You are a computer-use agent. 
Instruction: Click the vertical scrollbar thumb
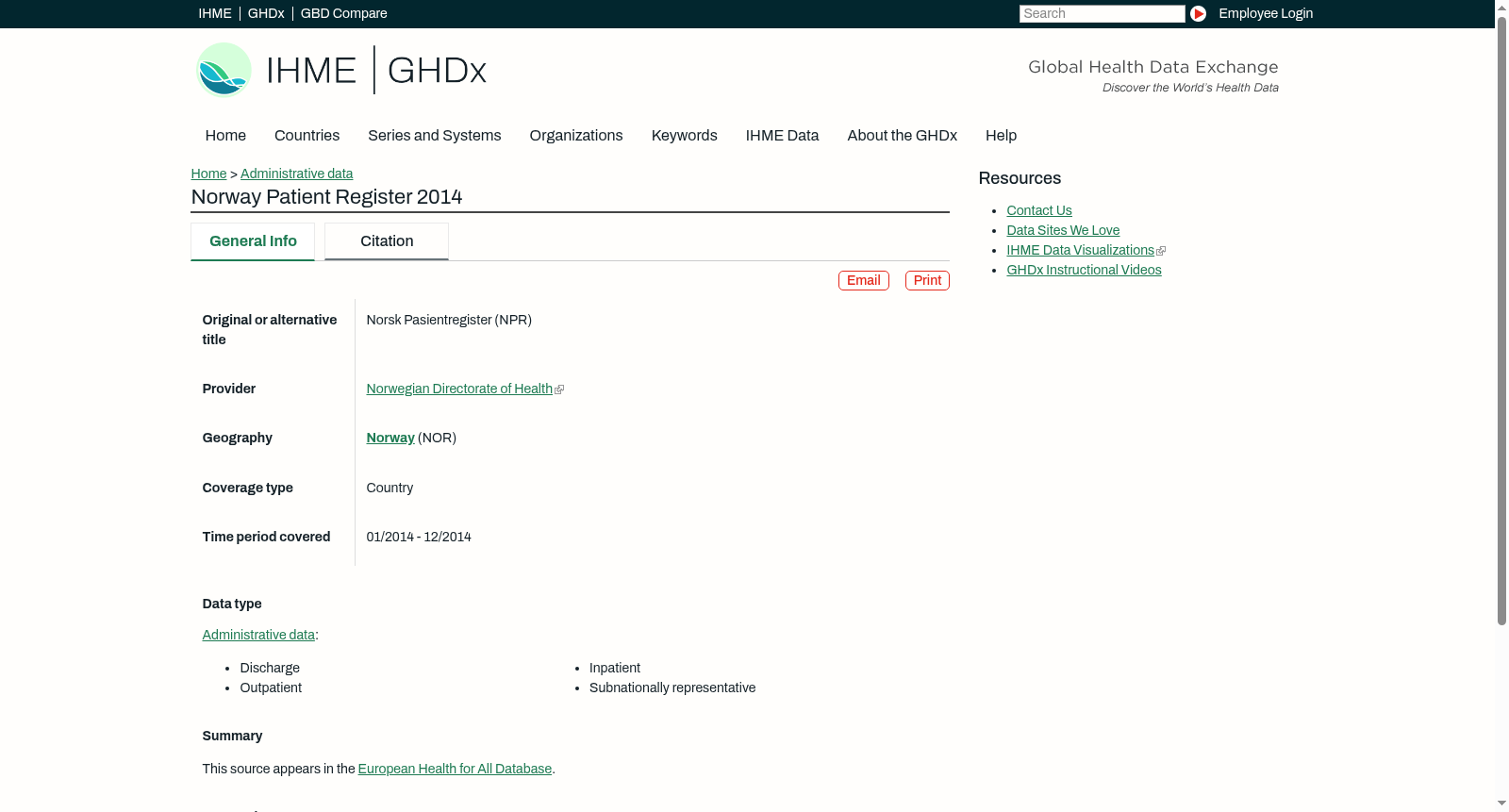[x=1501, y=321]
